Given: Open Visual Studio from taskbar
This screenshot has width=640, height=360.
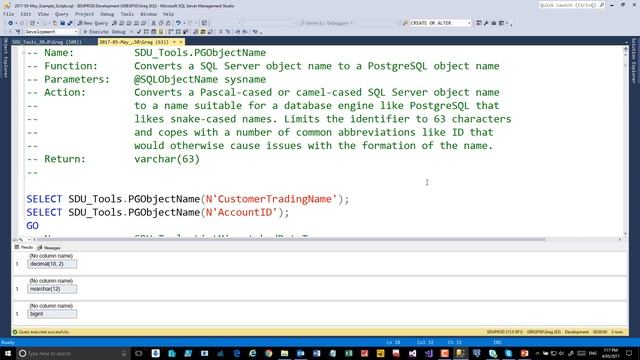Looking at the screenshot, I should pos(412,353).
